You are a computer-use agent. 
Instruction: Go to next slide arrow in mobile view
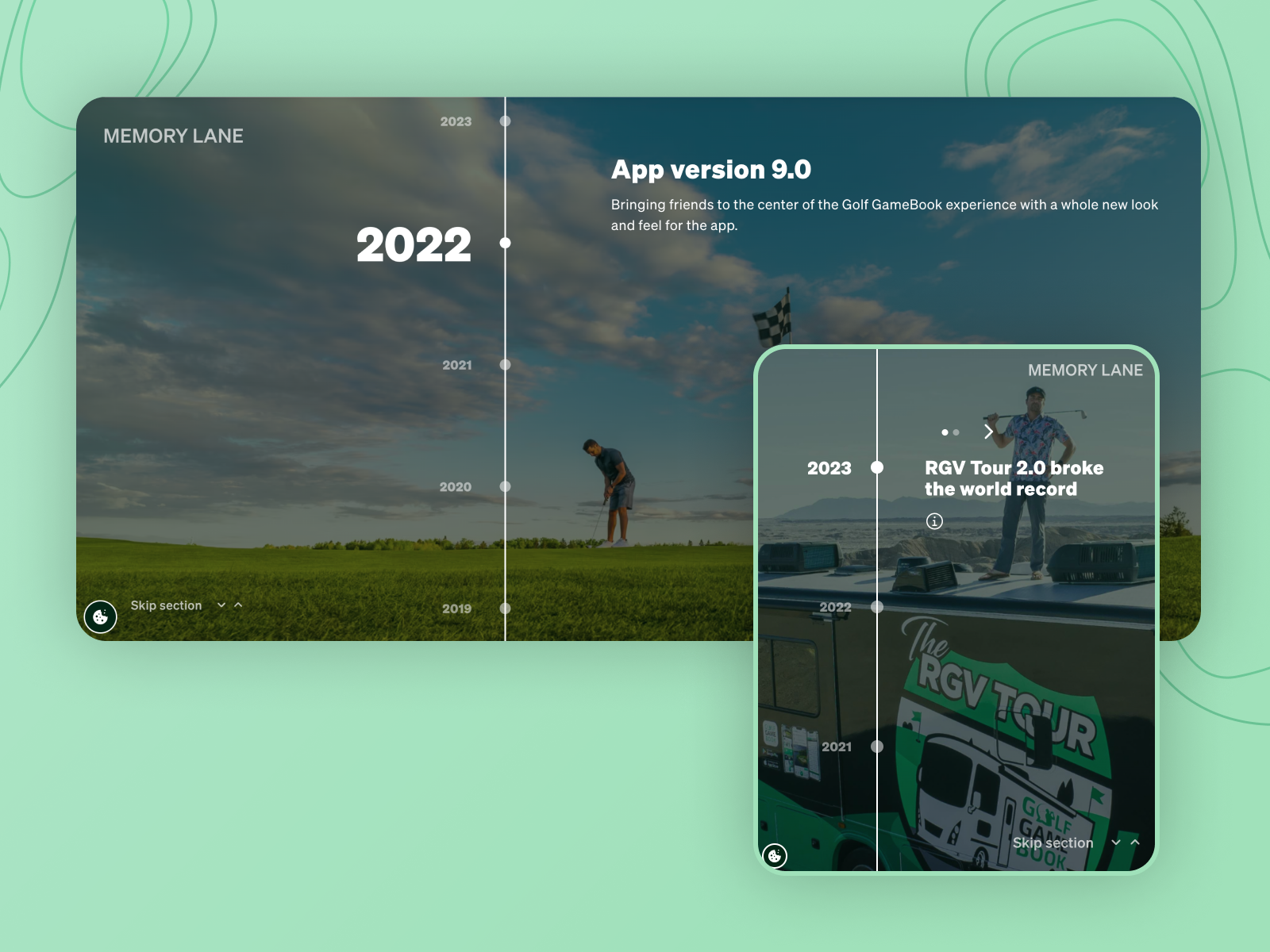click(988, 432)
